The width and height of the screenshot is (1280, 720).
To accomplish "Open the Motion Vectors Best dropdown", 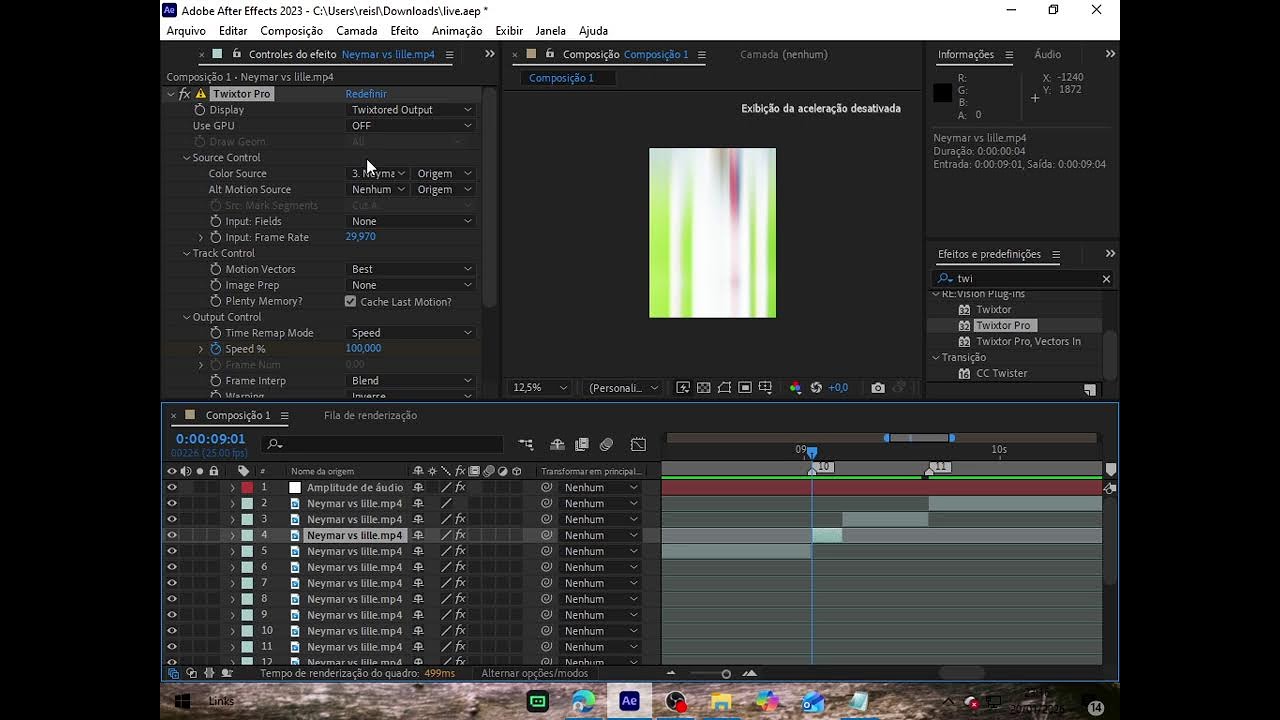I will coord(411,269).
